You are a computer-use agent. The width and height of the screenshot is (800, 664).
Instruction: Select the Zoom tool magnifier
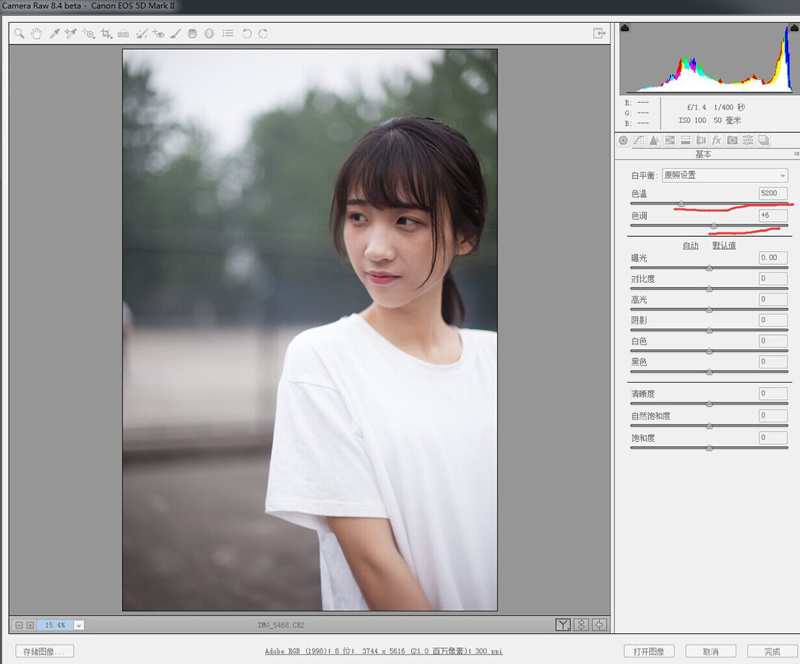click(x=19, y=34)
